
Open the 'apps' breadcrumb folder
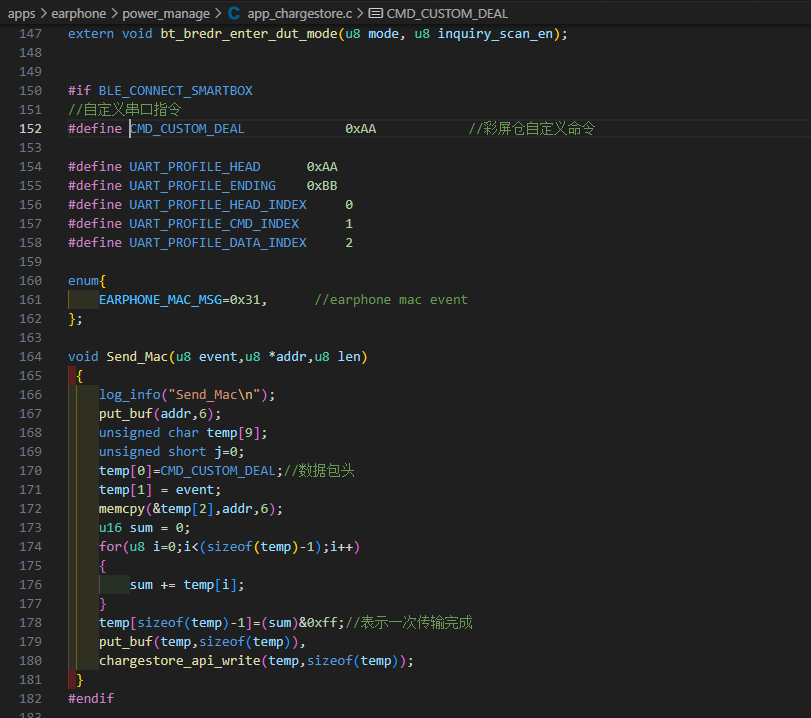click(x=21, y=13)
